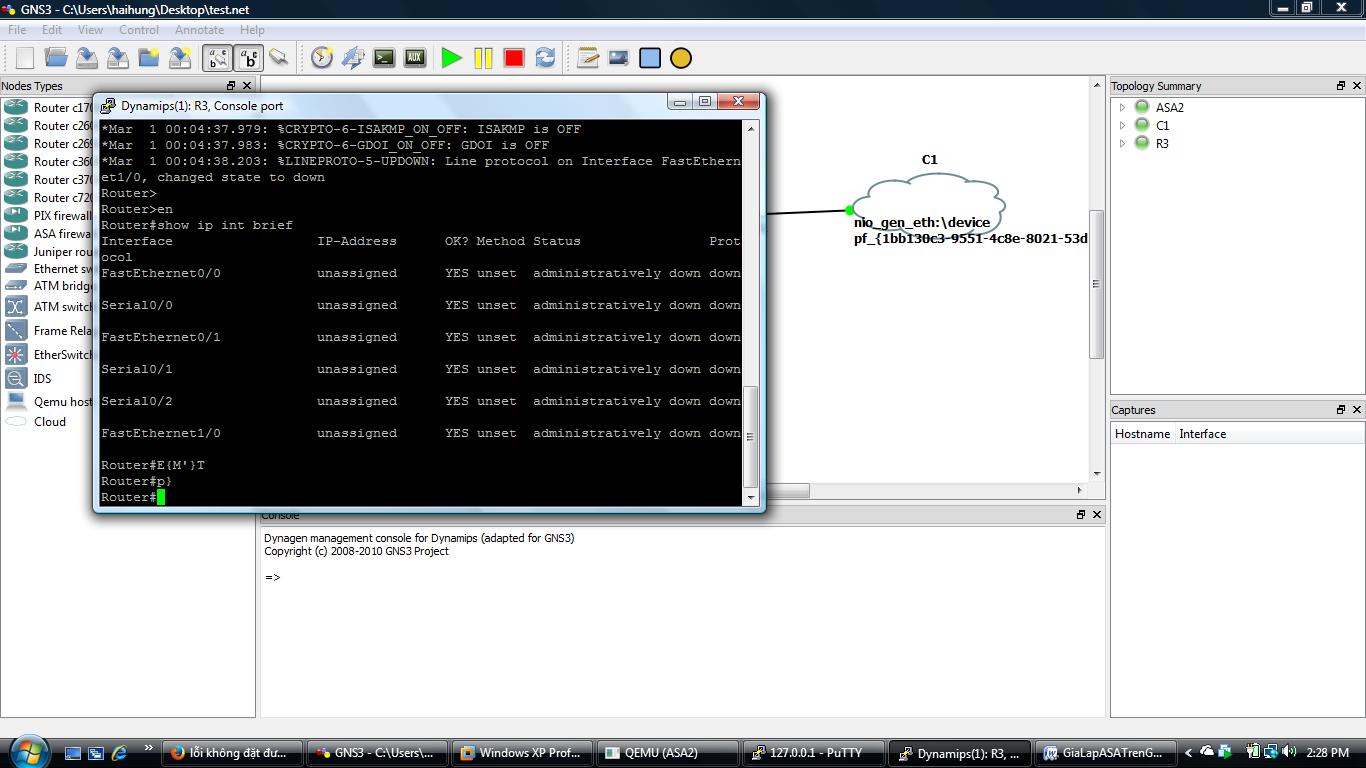Click the add a note icon

[588, 58]
